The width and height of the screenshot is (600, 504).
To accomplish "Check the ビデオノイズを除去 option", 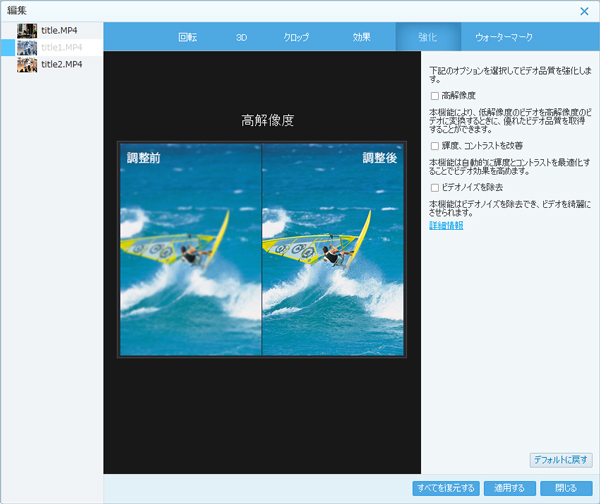I will [435, 188].
